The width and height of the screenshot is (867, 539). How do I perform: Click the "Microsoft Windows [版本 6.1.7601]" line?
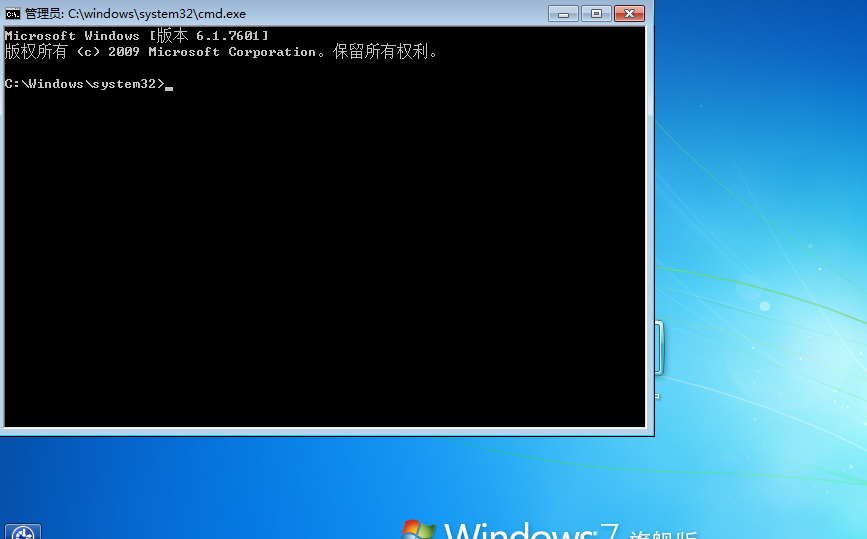pyautogui.click(x=137, y=36)
